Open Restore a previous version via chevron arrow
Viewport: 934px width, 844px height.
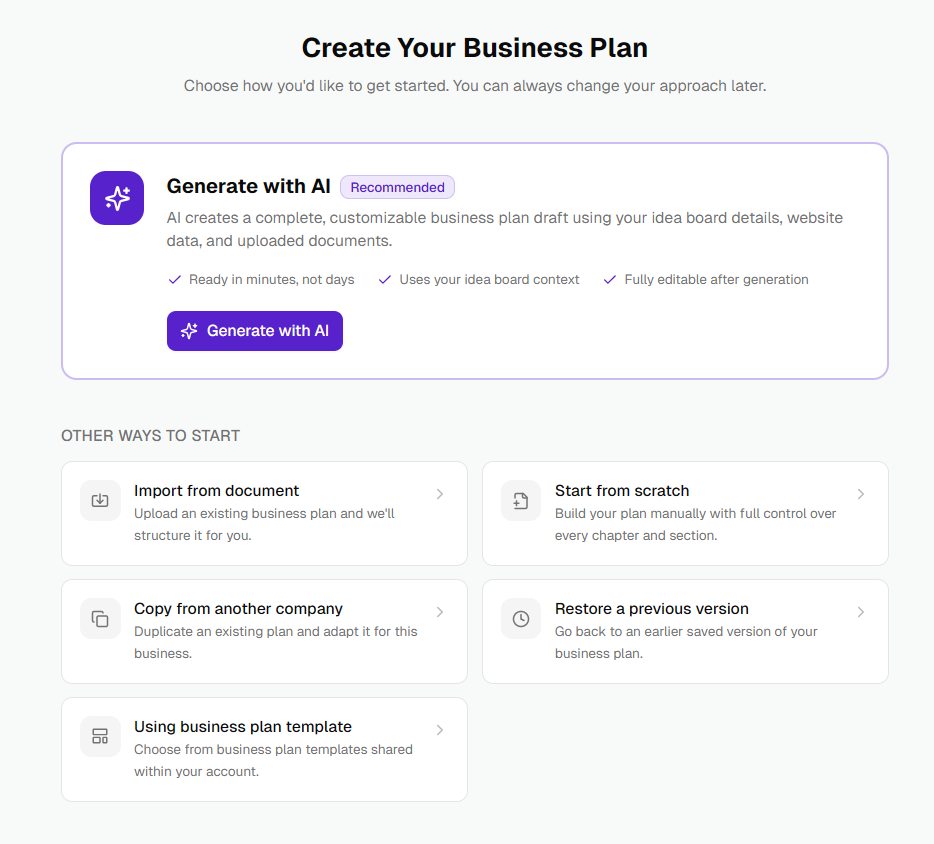(861, 612)
